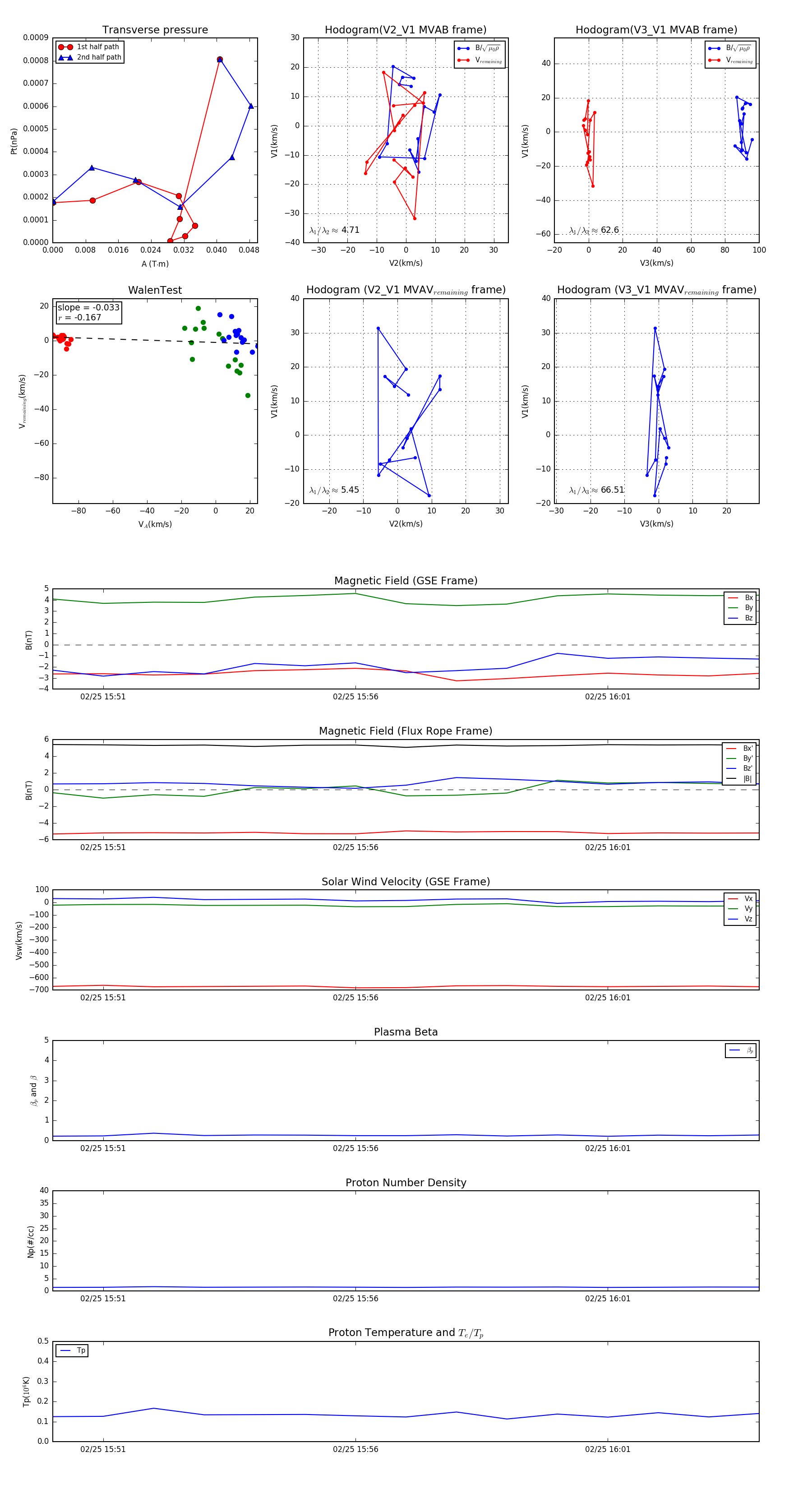Click the 'WalenTest' plot title
The image size is (812, 1489).
pyautogui.click(x=155, y=290)
